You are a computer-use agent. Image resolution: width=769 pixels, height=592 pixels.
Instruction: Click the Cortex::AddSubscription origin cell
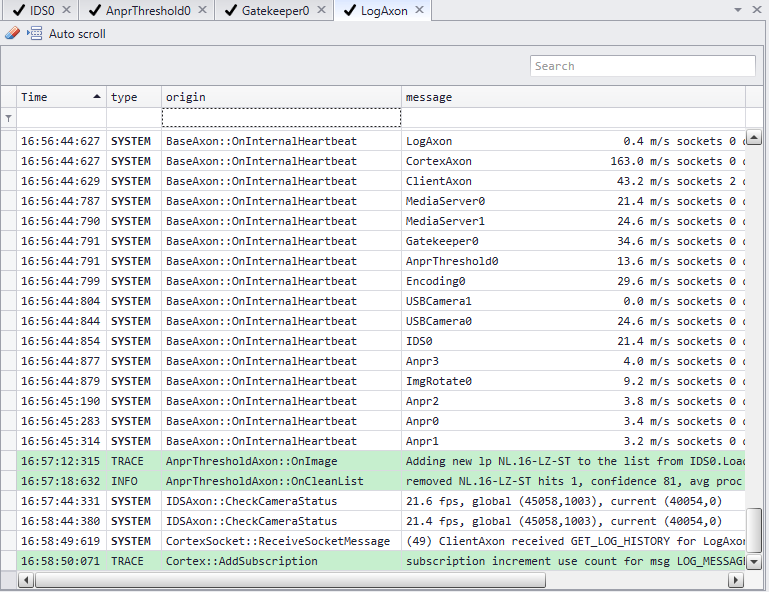coord(282,561)
